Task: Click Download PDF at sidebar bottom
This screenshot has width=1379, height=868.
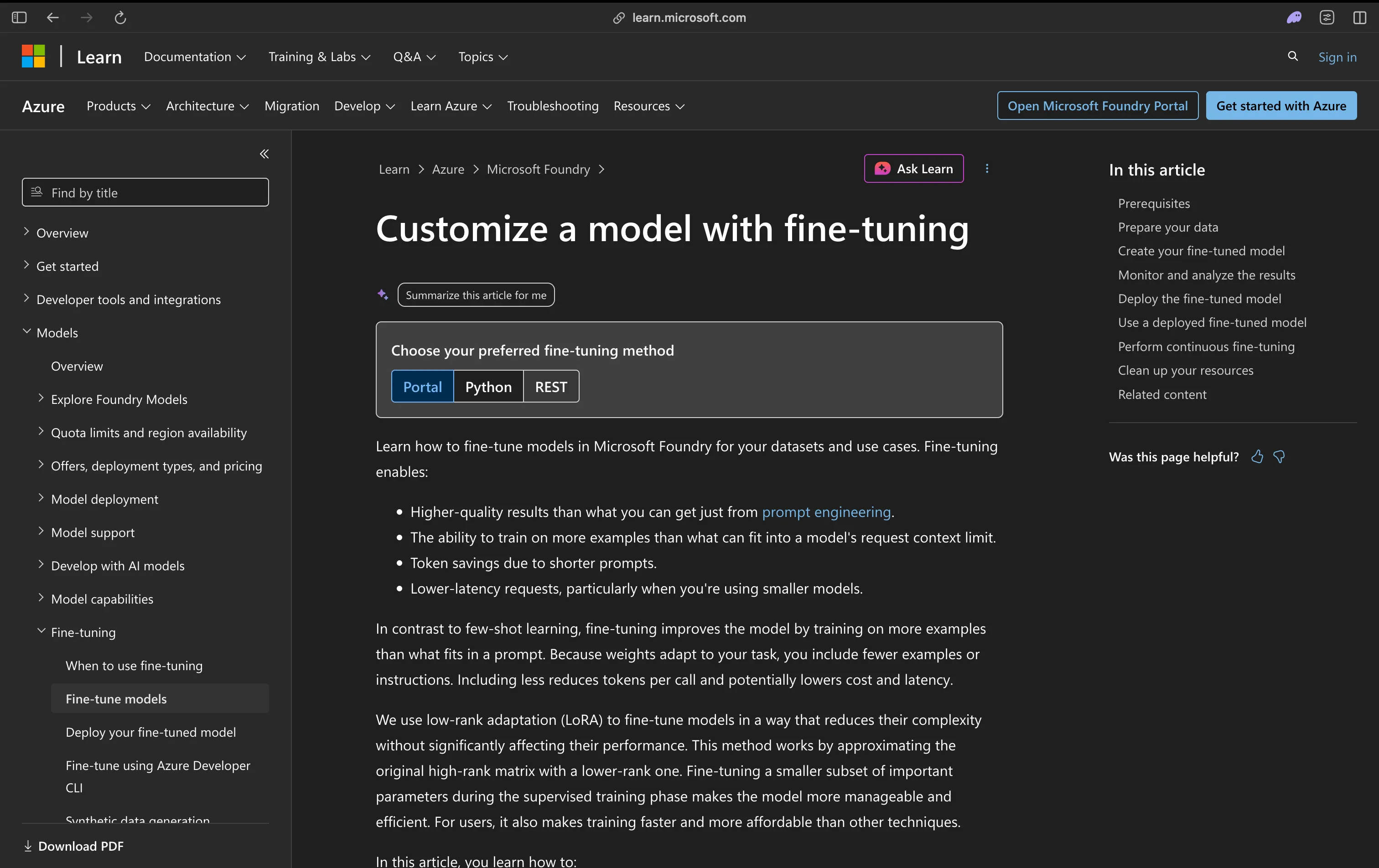Action: coord(73,846)
